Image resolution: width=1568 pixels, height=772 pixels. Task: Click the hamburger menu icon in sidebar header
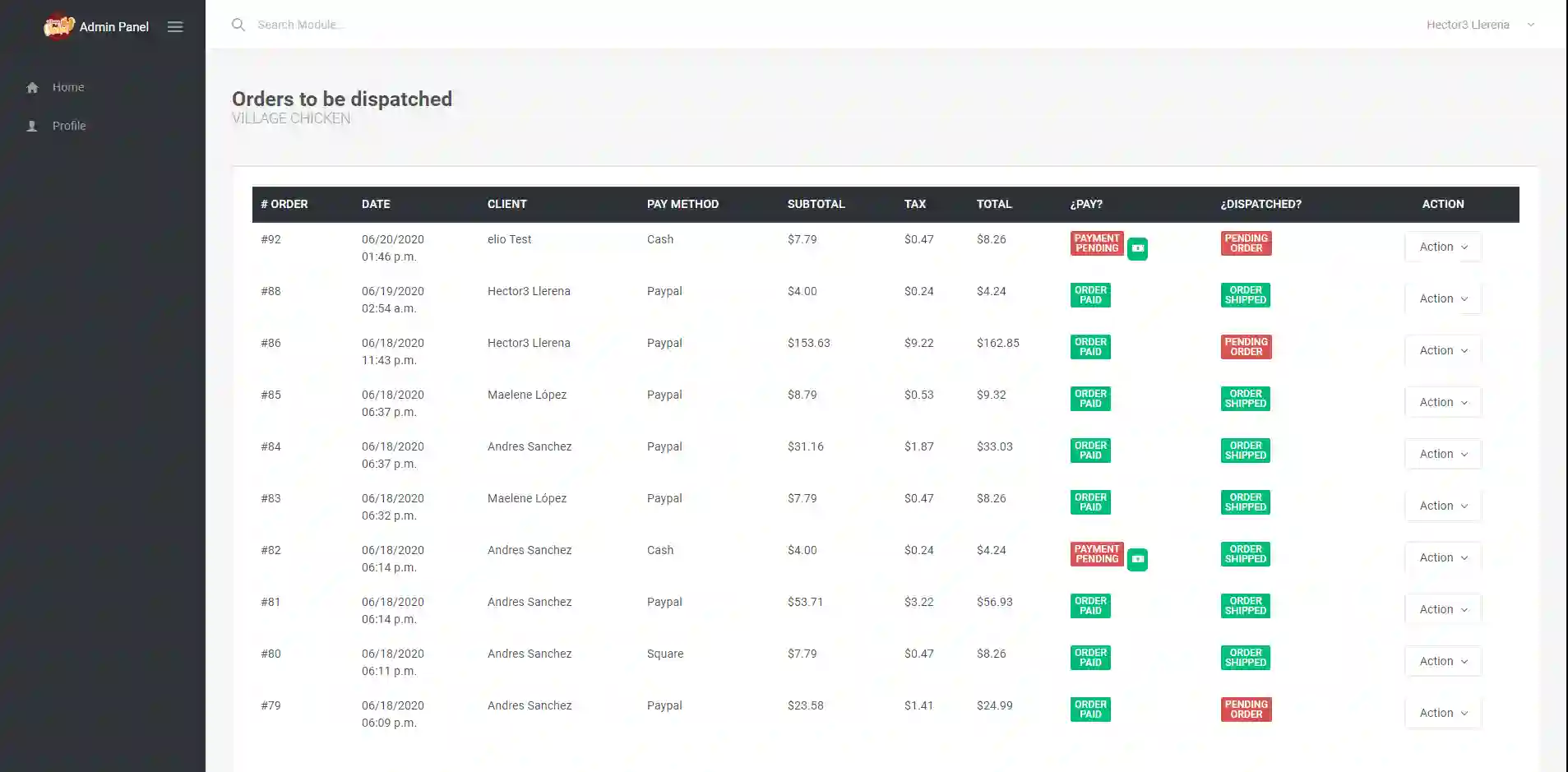(x=174, y=27)
